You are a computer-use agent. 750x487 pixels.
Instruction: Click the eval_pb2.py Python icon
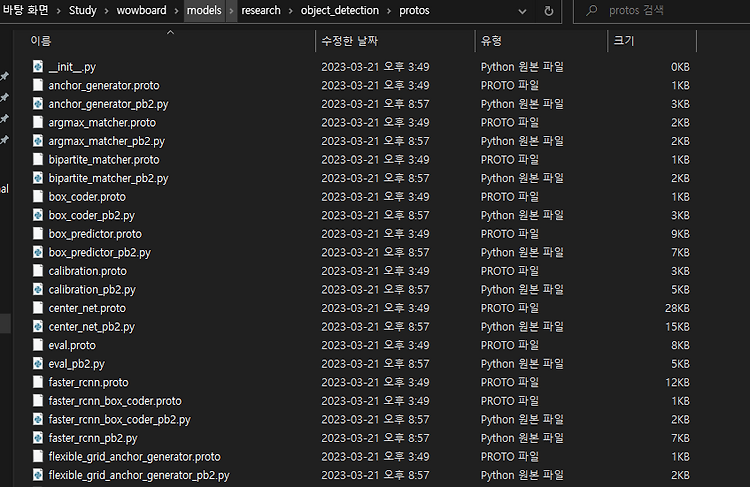click(x=38, y=364)
